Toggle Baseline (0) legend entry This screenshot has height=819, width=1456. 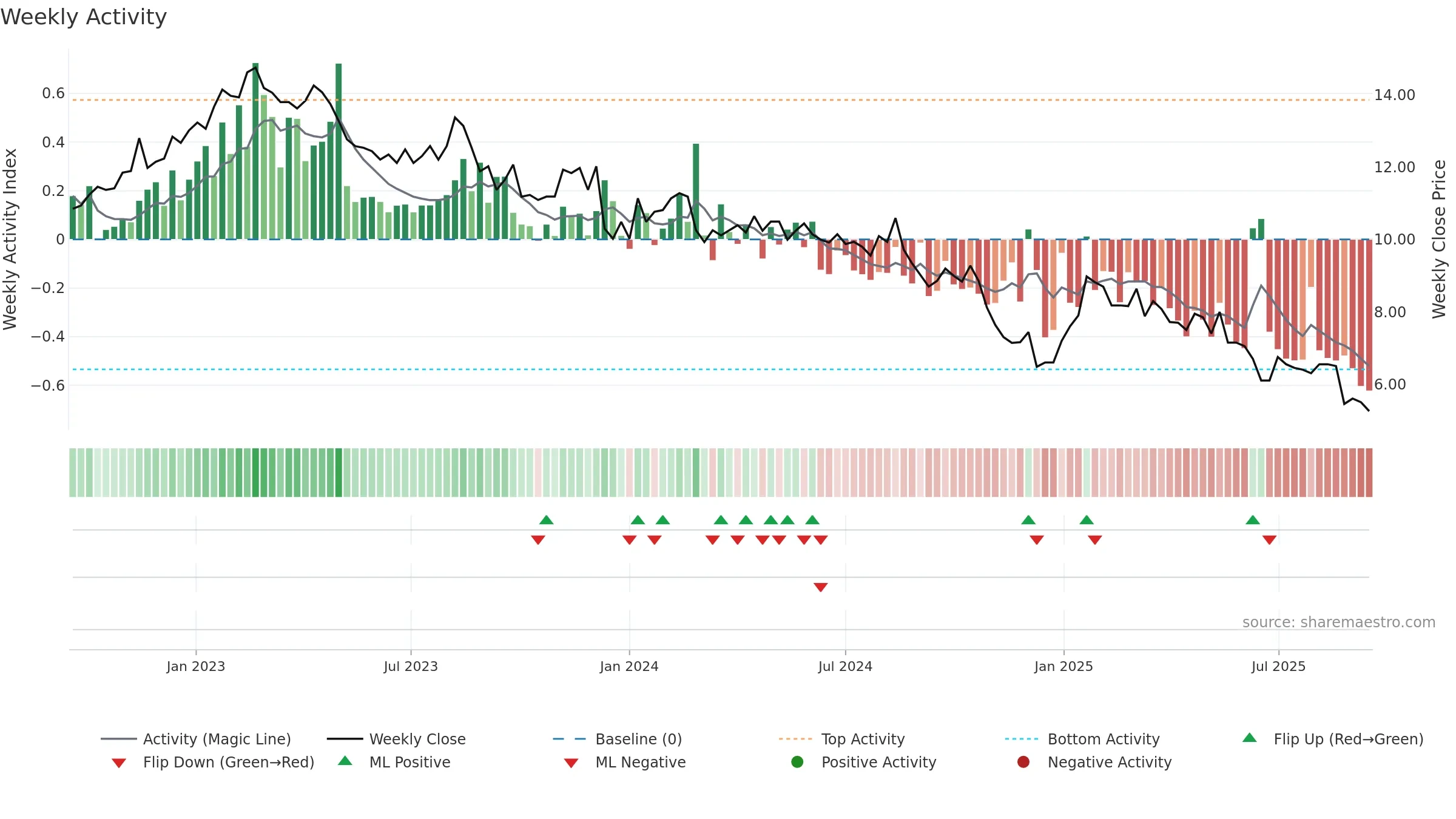(x=618, y=739)
